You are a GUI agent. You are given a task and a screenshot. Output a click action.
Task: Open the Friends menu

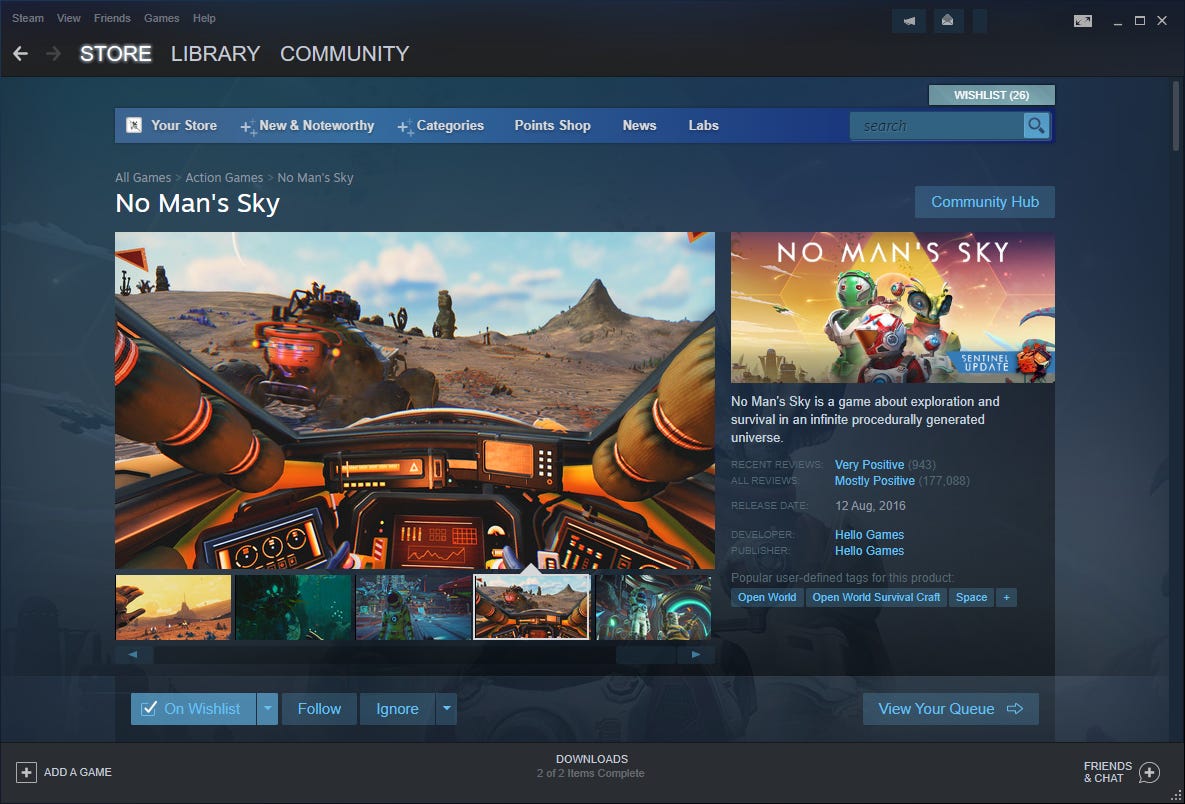point(112,18)
